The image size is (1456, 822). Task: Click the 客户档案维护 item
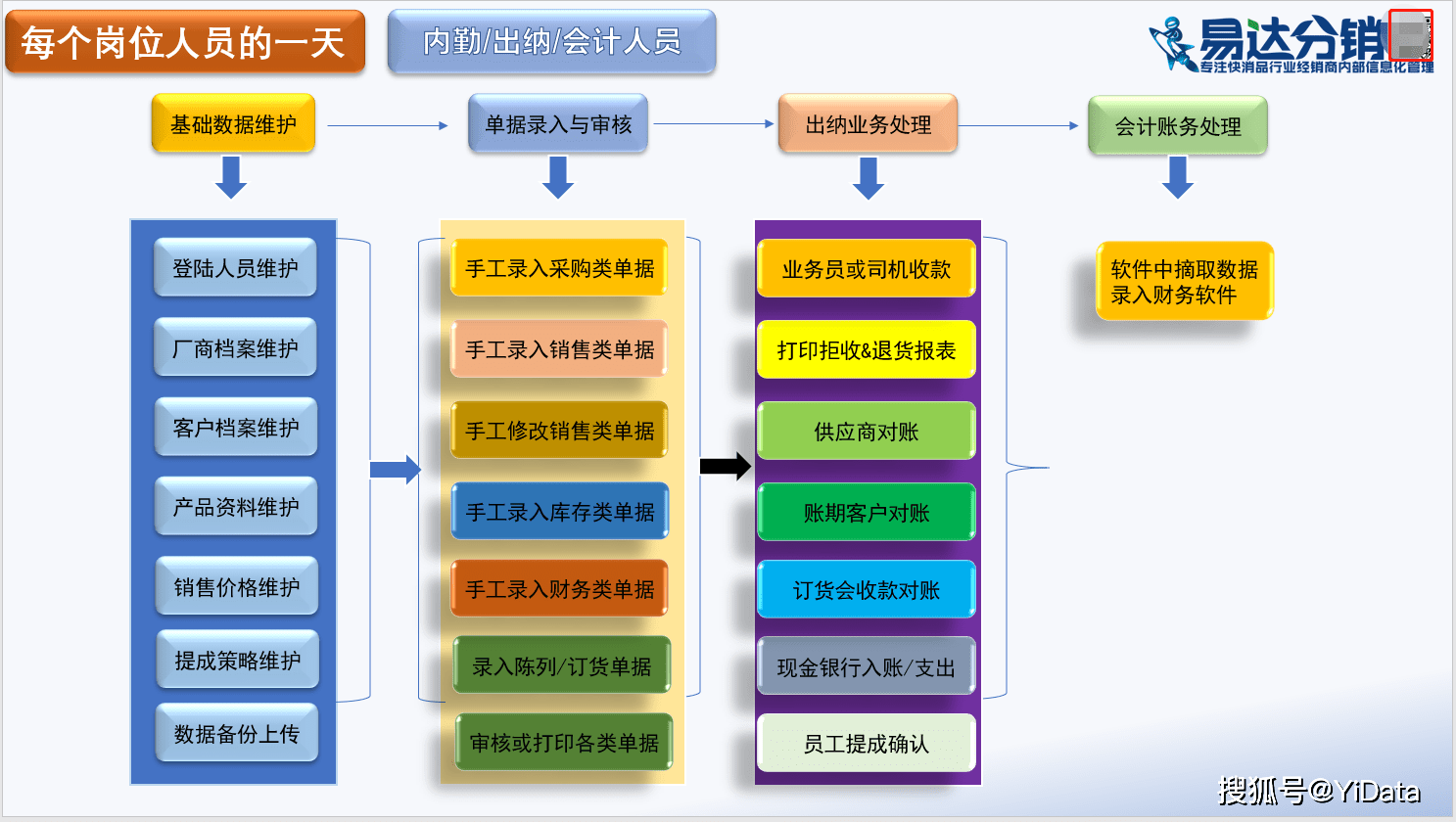click(236, 427)
